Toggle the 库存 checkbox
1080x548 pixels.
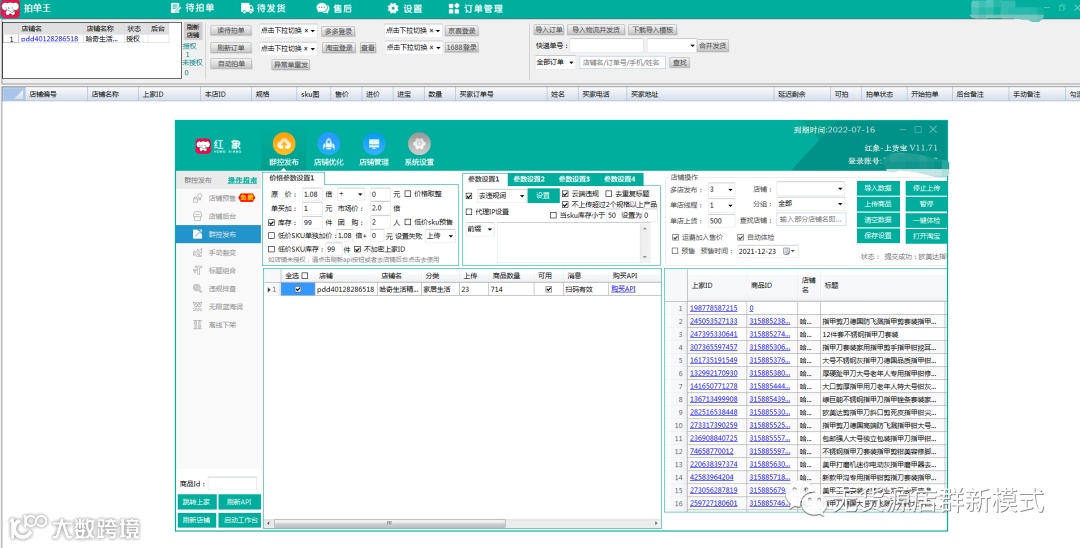click(x=271, y=222)
